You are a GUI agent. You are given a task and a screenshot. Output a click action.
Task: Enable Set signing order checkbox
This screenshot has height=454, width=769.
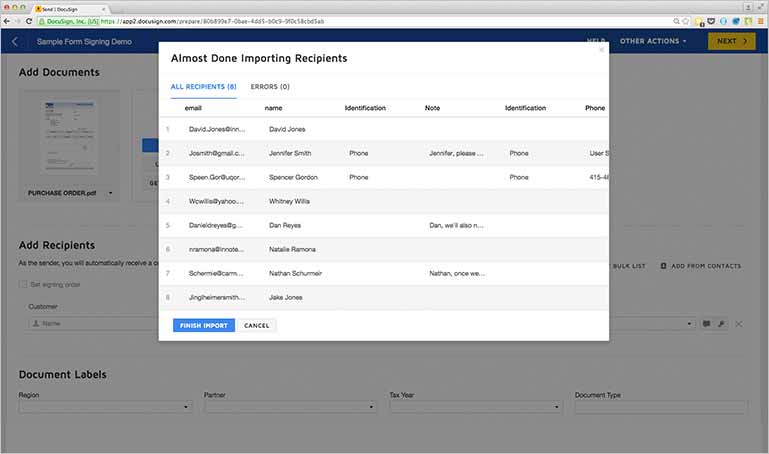24,285
